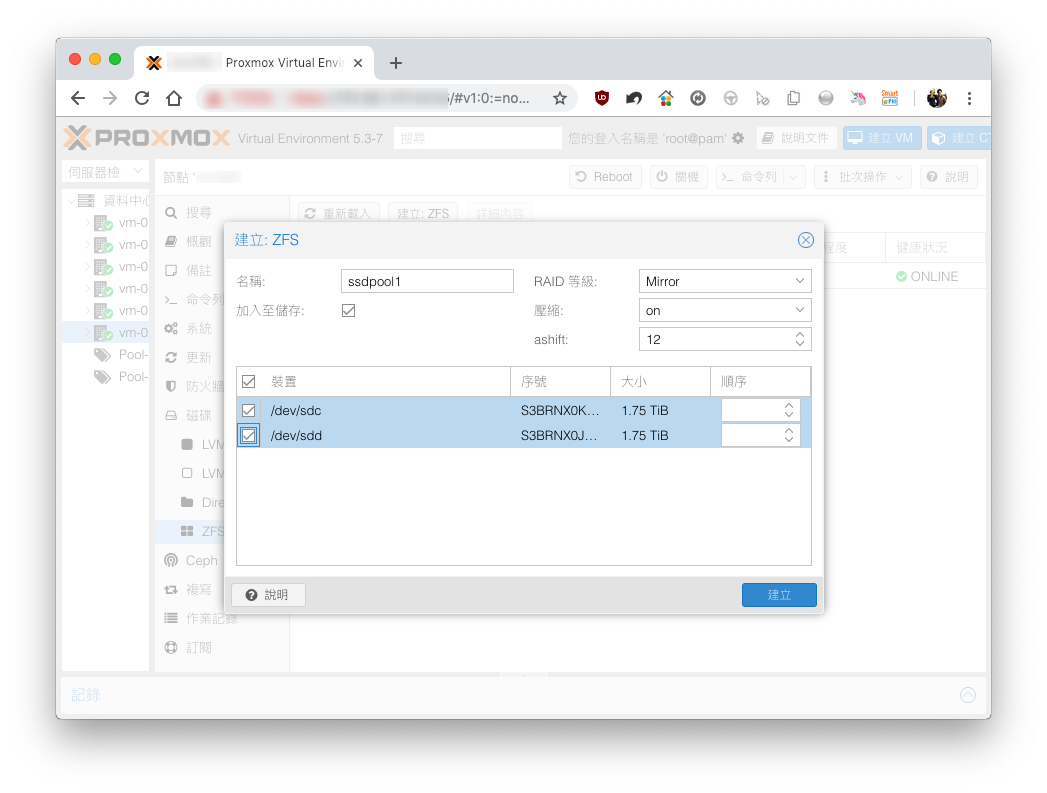Click the gear icon next to root@pam
The image size is (1047, 793).
coord(738,138)
